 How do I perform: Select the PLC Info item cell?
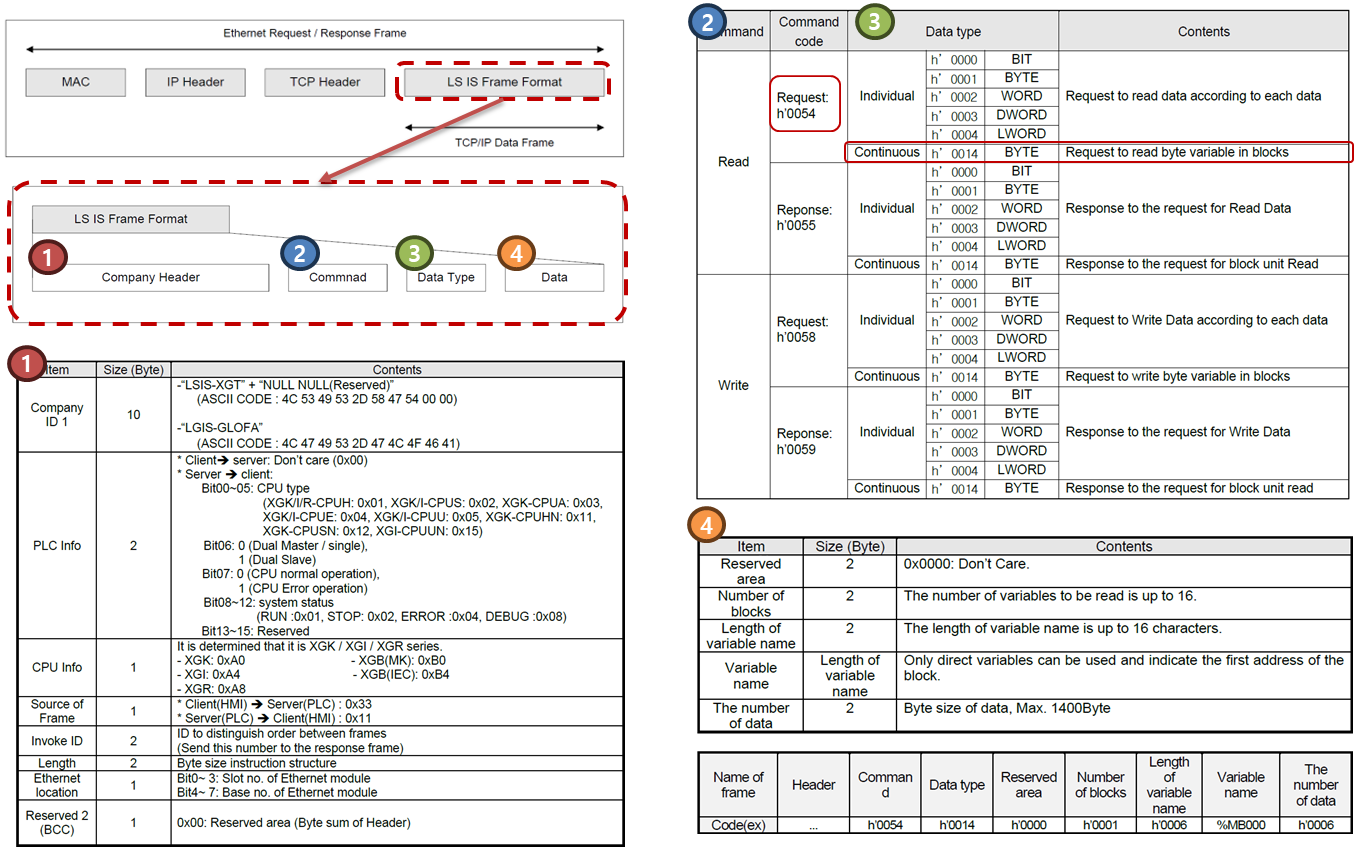point(57,545)
